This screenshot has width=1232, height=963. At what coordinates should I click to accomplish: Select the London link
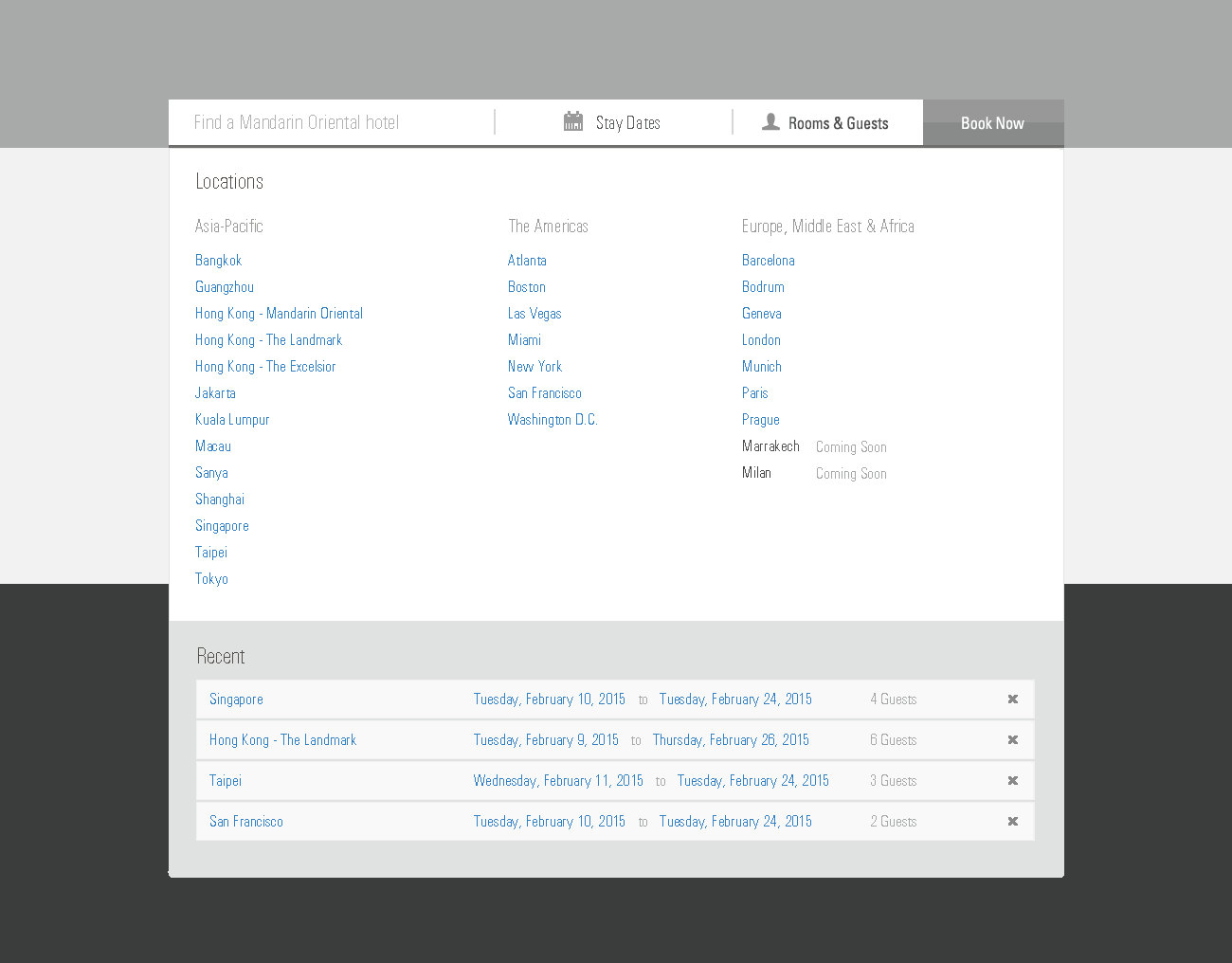tap(761, 340)
